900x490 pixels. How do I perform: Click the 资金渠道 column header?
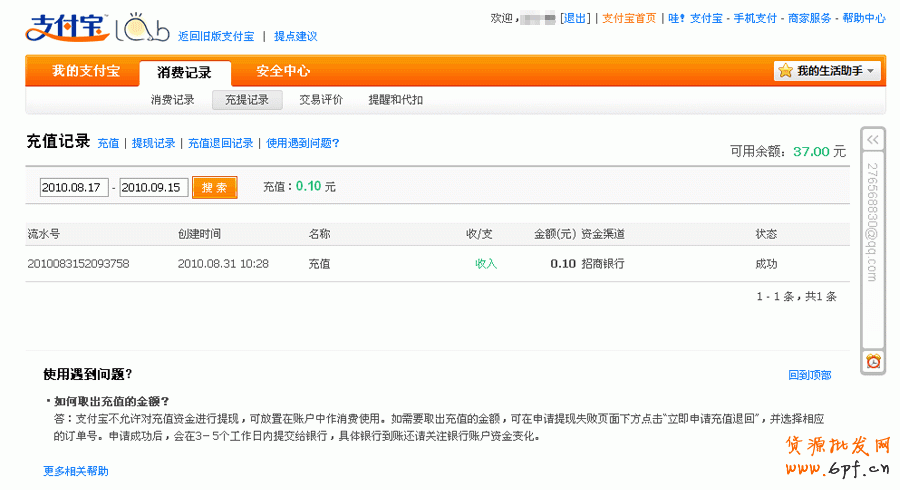click(x=603, y=234)
